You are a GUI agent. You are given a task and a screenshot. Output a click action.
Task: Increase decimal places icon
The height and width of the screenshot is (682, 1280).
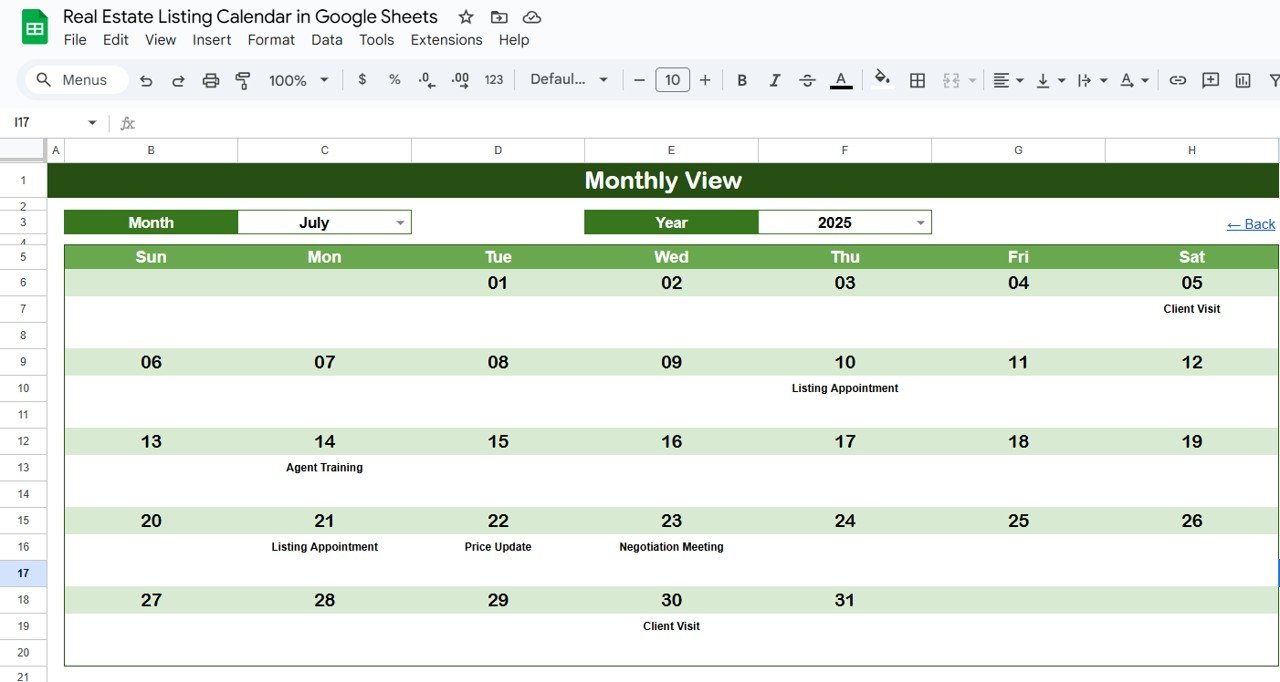pos(460,80)
